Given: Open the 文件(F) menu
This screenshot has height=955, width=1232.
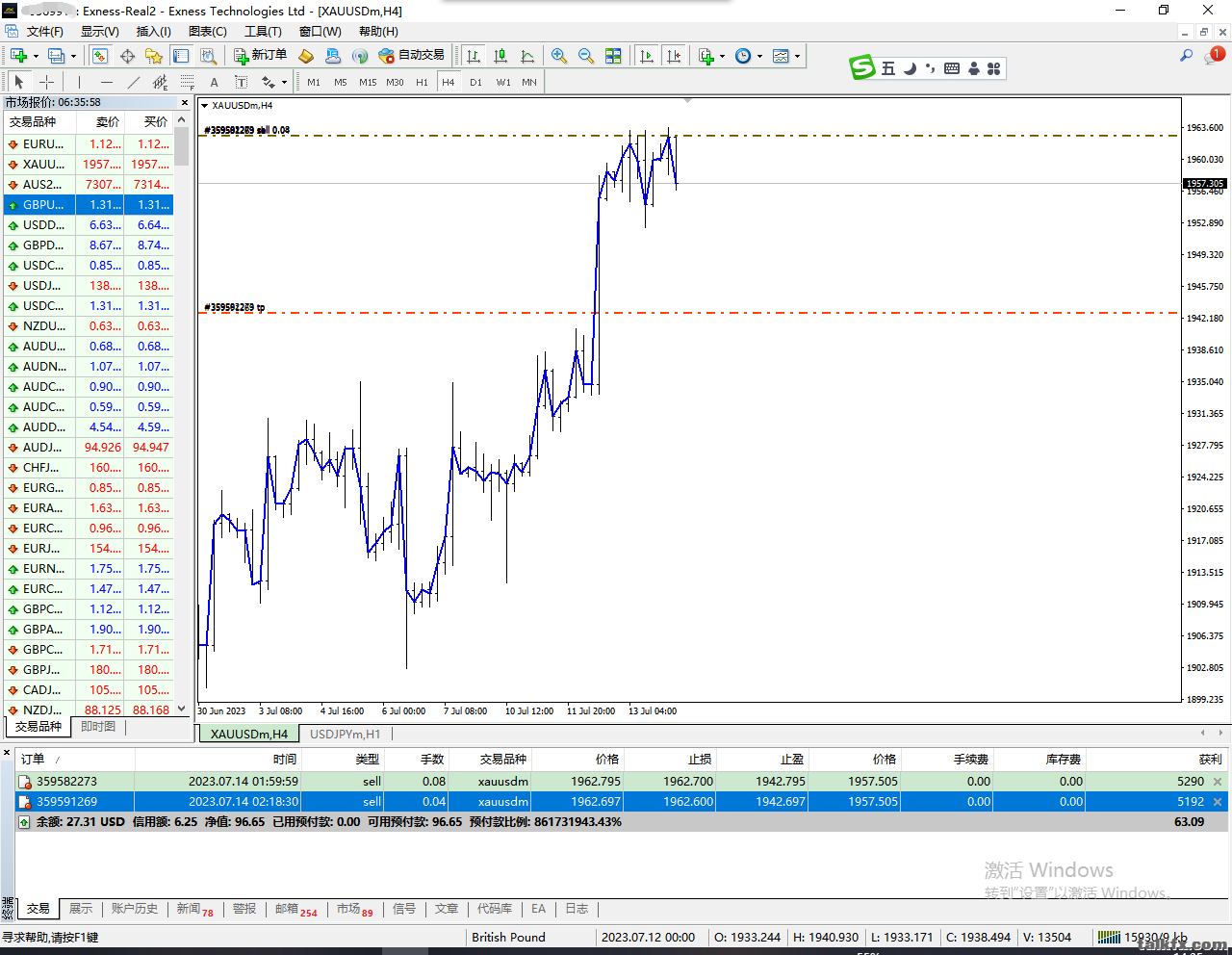Looking at the screenshot, I should pyautogui.click(x=44, y=32).
